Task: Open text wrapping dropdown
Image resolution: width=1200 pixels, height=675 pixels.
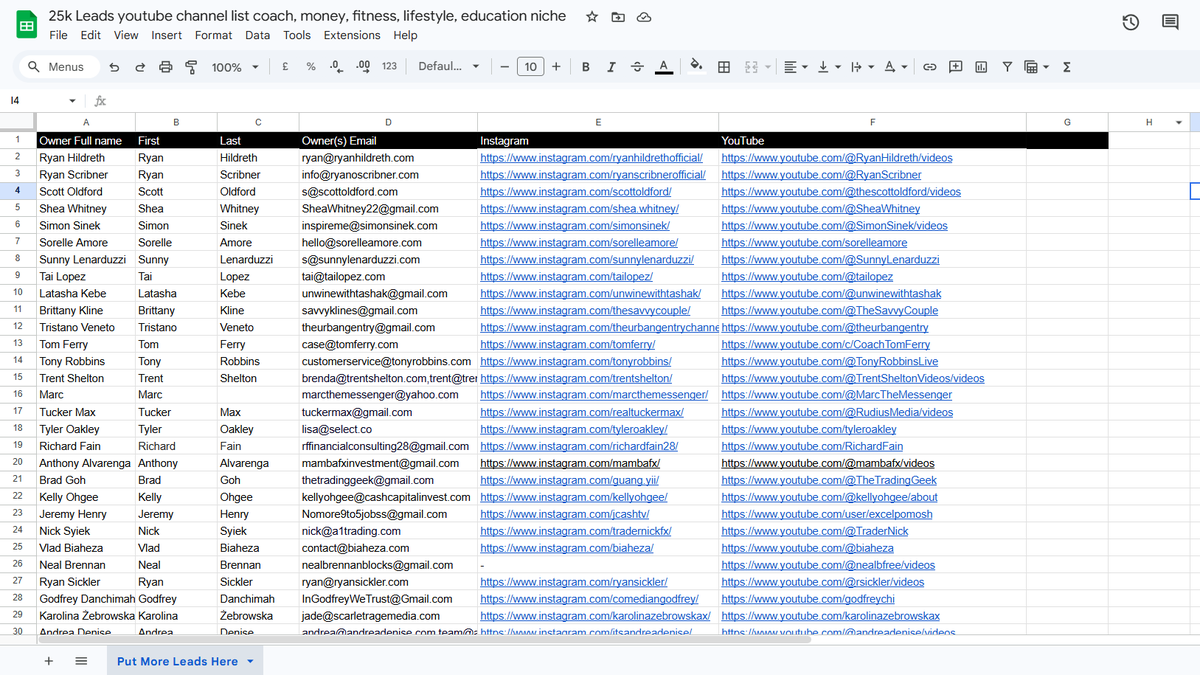Action: click(861, 67)
